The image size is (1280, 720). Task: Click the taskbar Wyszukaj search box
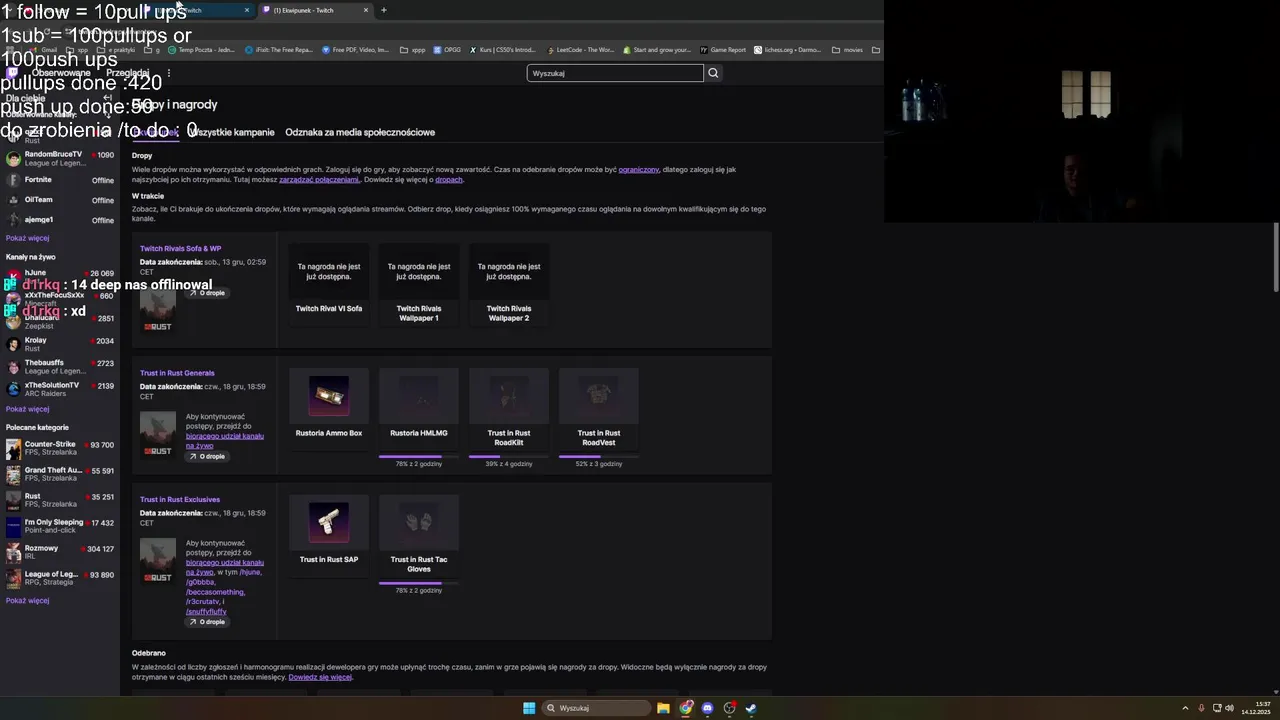[x=598, y=708]
